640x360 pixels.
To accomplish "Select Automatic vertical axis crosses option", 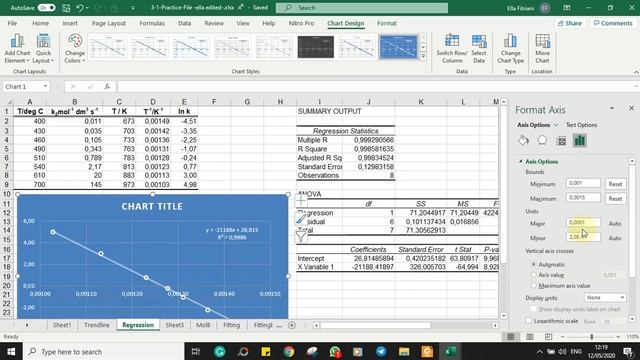I will point(533,264).
